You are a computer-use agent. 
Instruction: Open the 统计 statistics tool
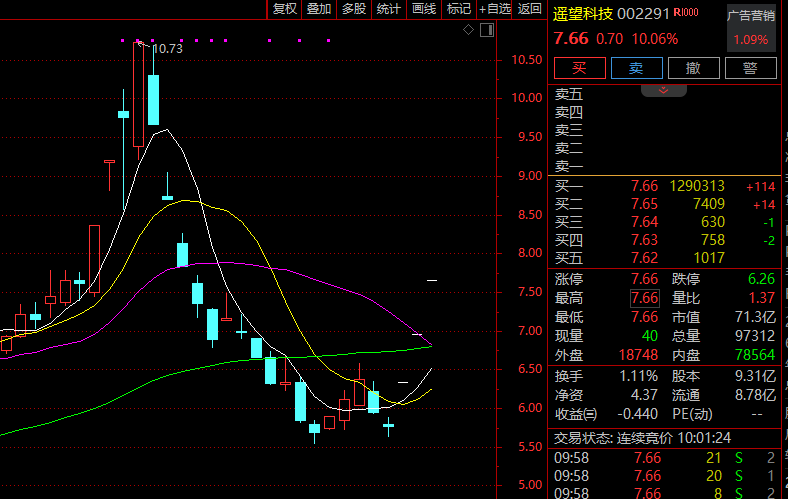389,9
